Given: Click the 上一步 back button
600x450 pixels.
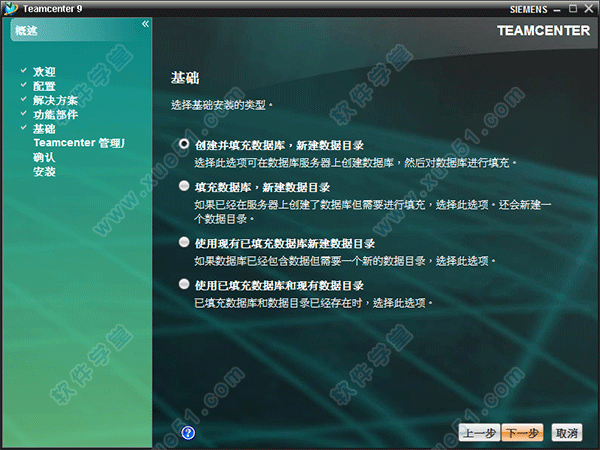Looking at the screenshot, I should coord(479,433).
